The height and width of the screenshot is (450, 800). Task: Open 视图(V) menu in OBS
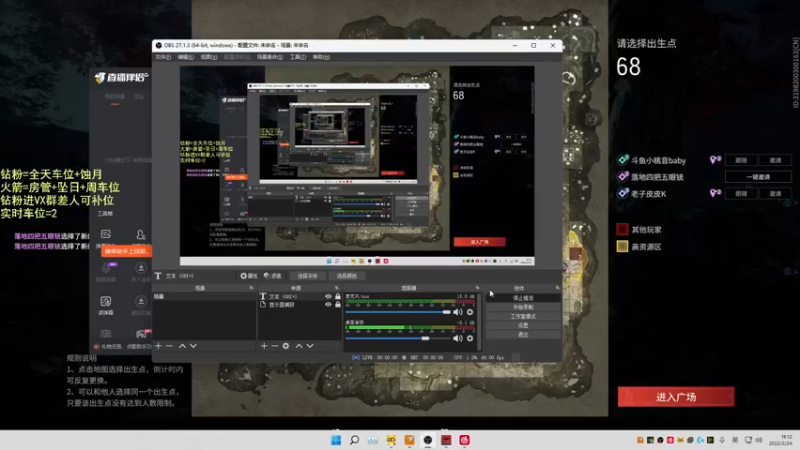click(209, 57)
